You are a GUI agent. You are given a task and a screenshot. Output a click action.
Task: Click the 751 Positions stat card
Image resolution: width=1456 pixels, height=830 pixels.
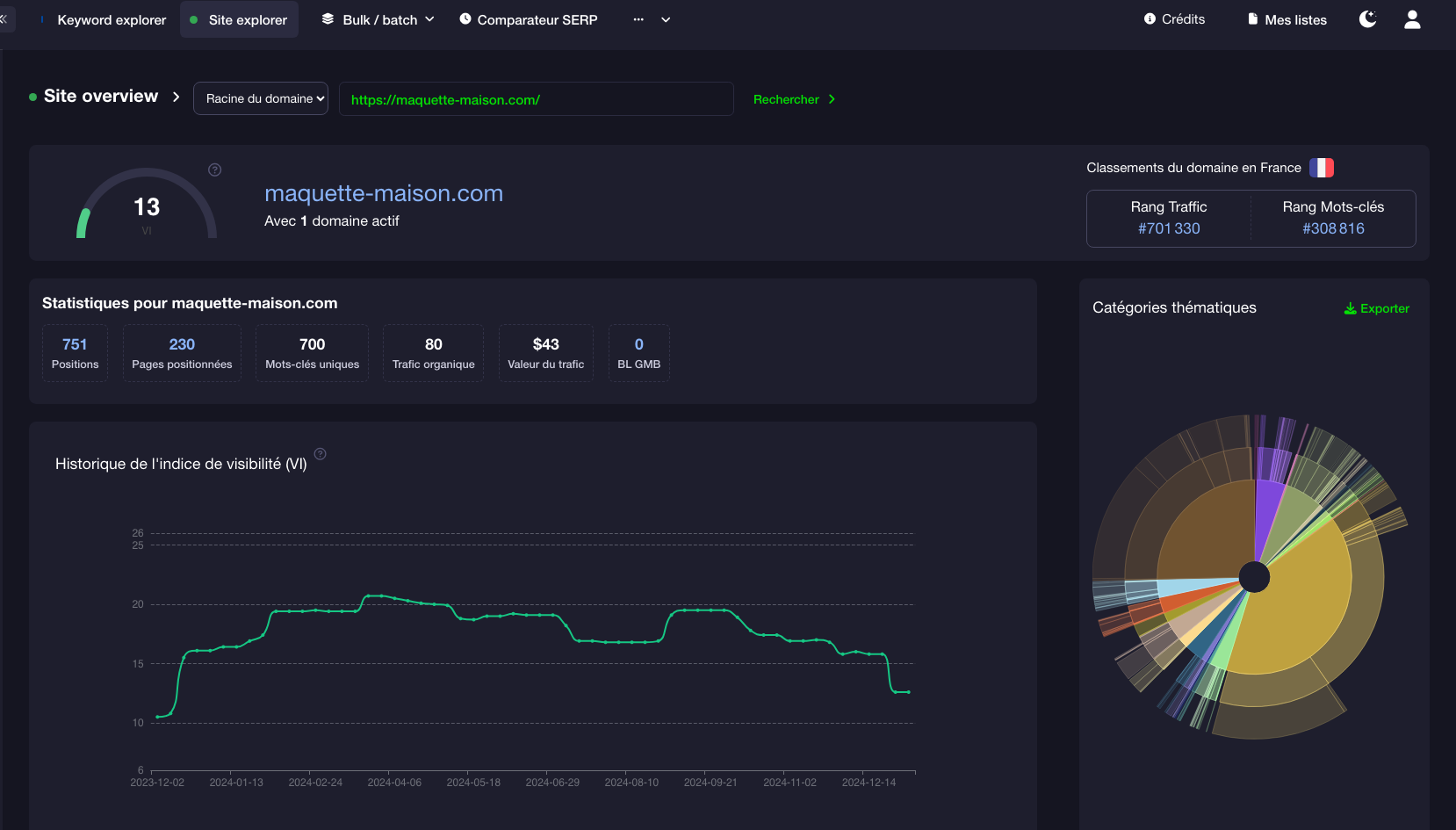75,353
